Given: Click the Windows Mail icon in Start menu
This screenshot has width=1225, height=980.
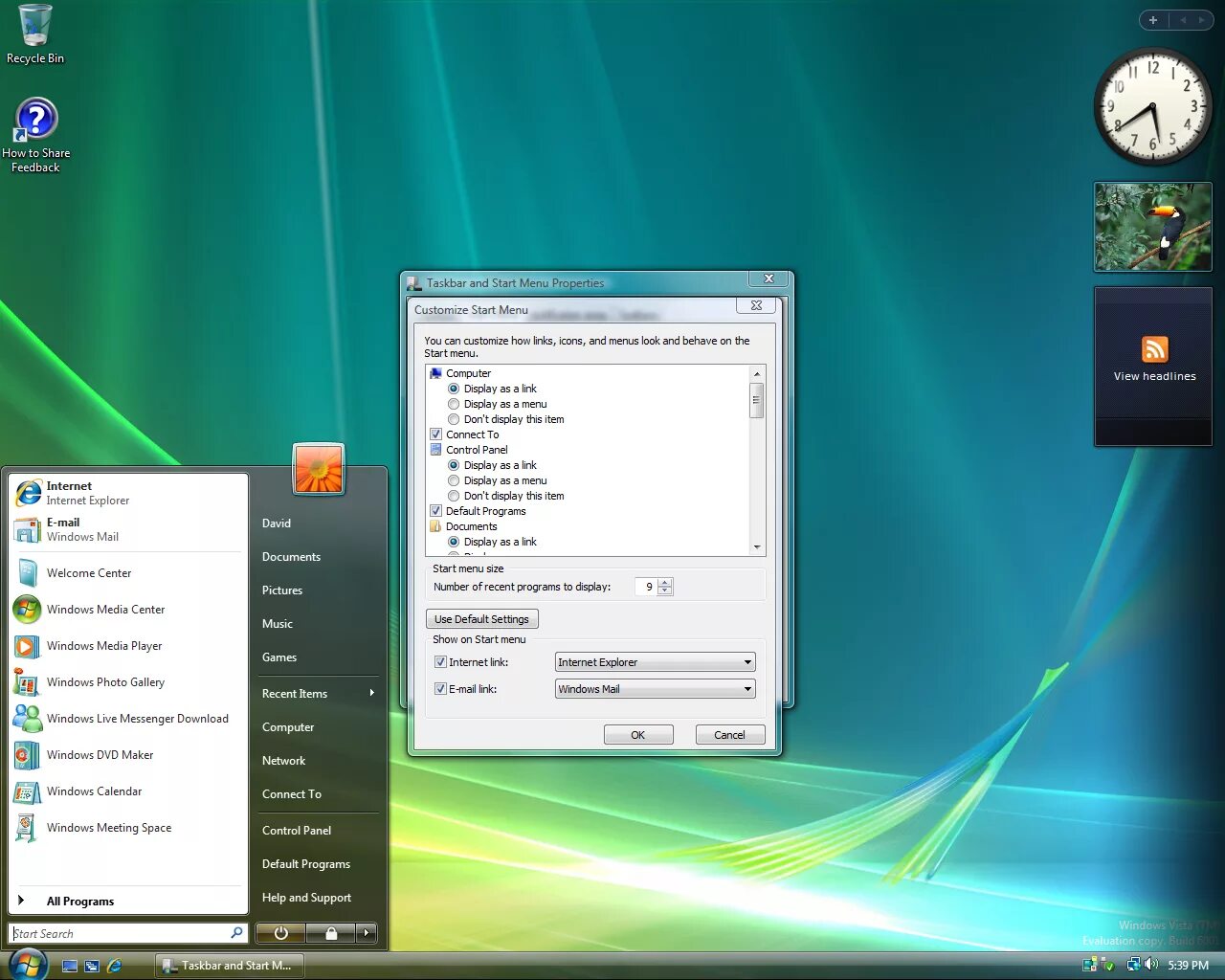Looking at the screenshot, I should tap(29, 529).
